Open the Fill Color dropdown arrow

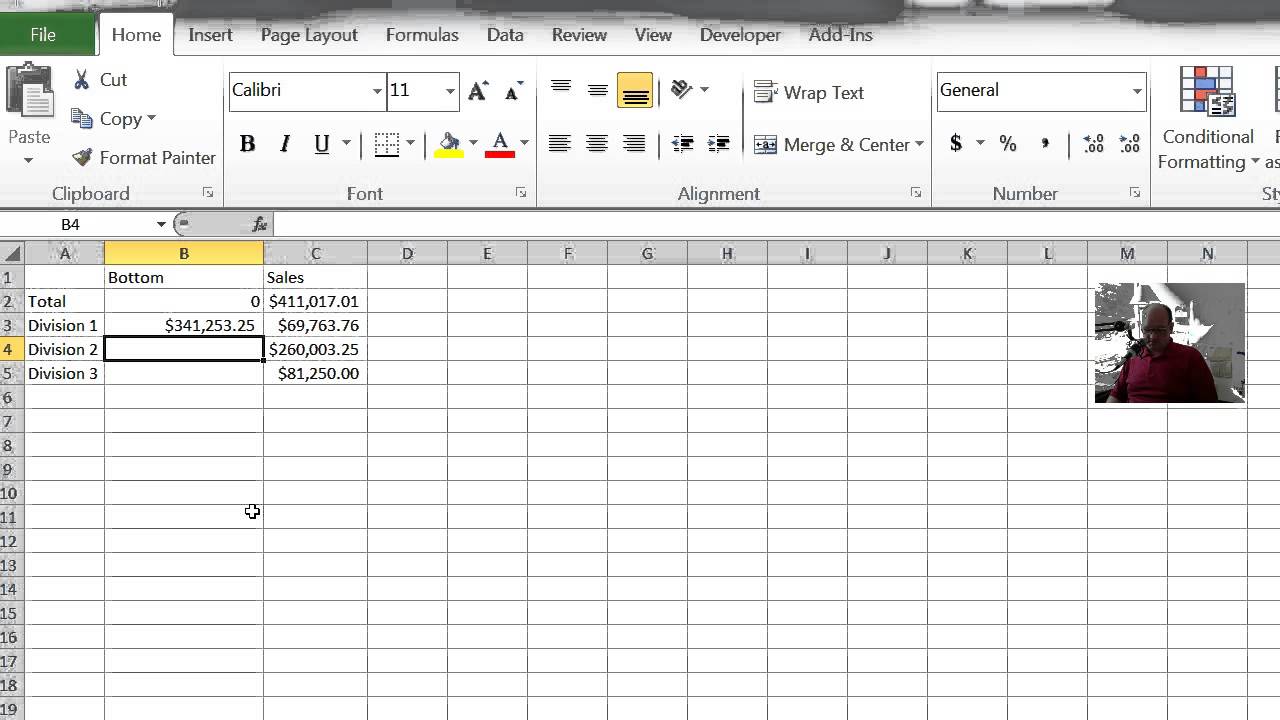[473, 144]
